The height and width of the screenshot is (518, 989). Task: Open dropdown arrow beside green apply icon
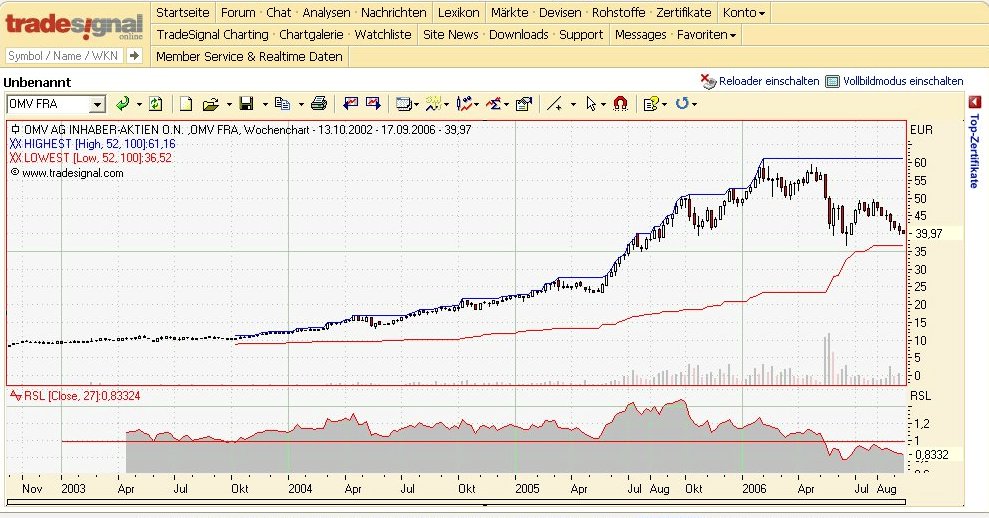(139, 104)
